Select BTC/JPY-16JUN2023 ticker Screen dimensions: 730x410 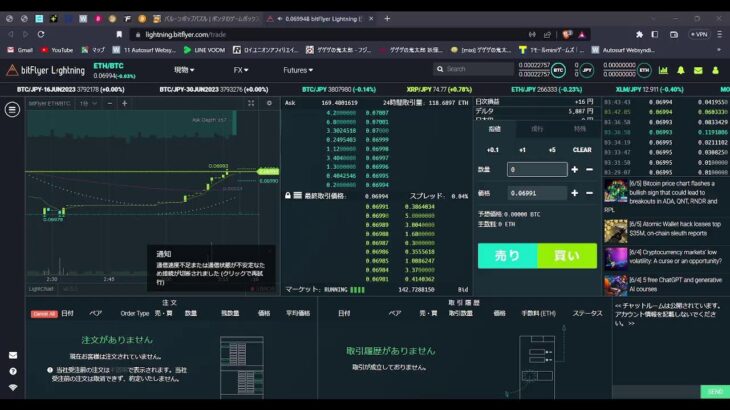71,89
